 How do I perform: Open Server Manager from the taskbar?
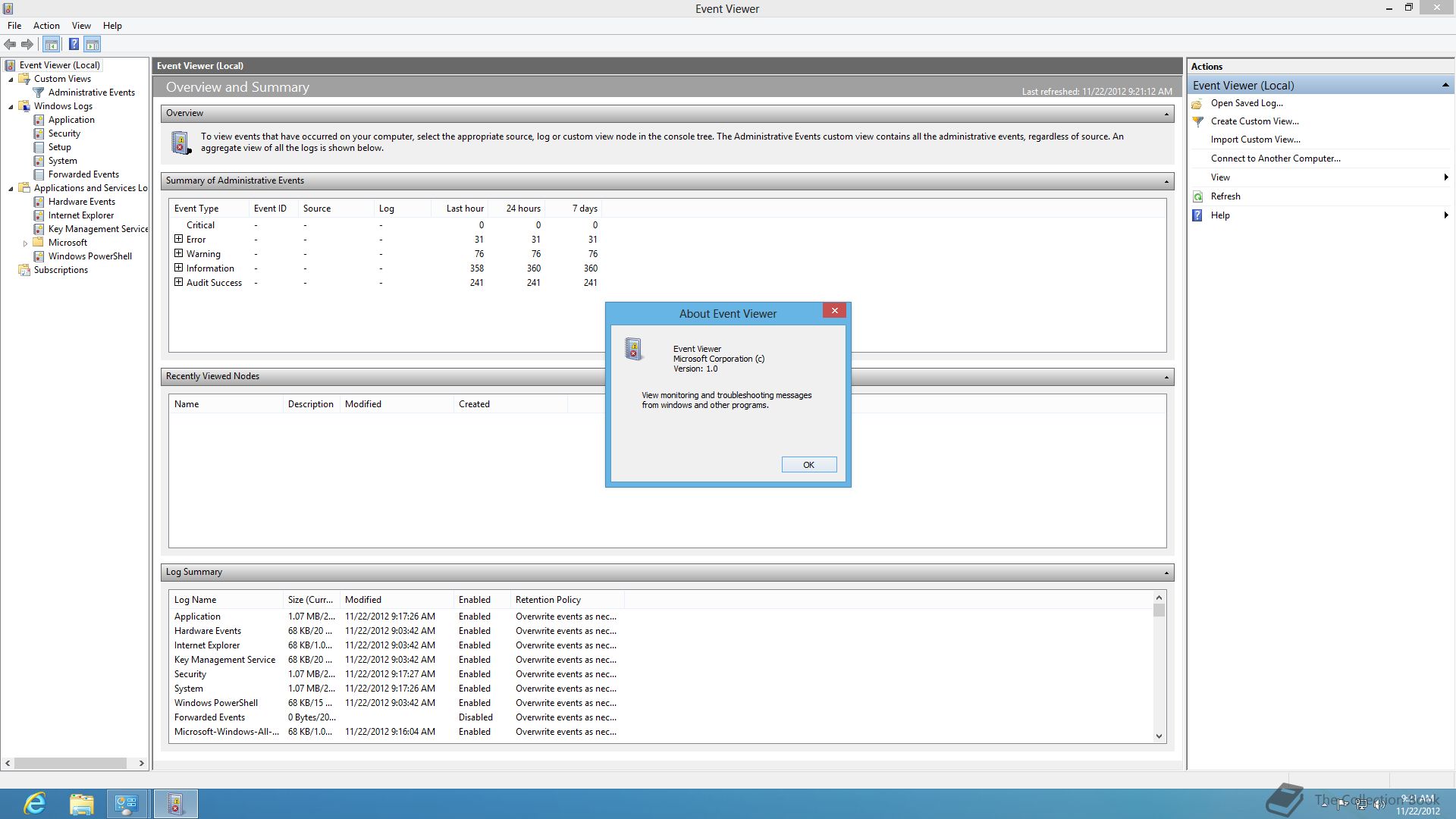point(127,804)
